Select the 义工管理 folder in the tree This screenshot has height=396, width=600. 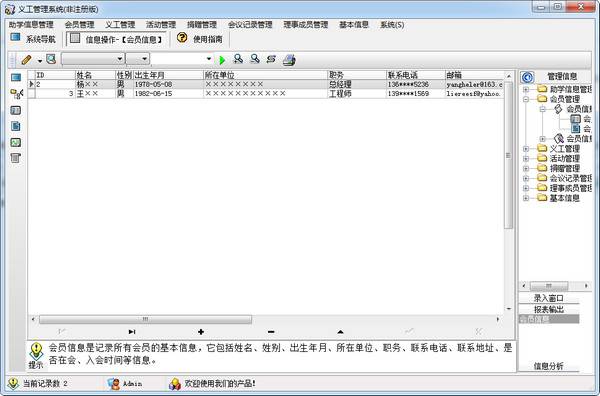tap(559, 148)
